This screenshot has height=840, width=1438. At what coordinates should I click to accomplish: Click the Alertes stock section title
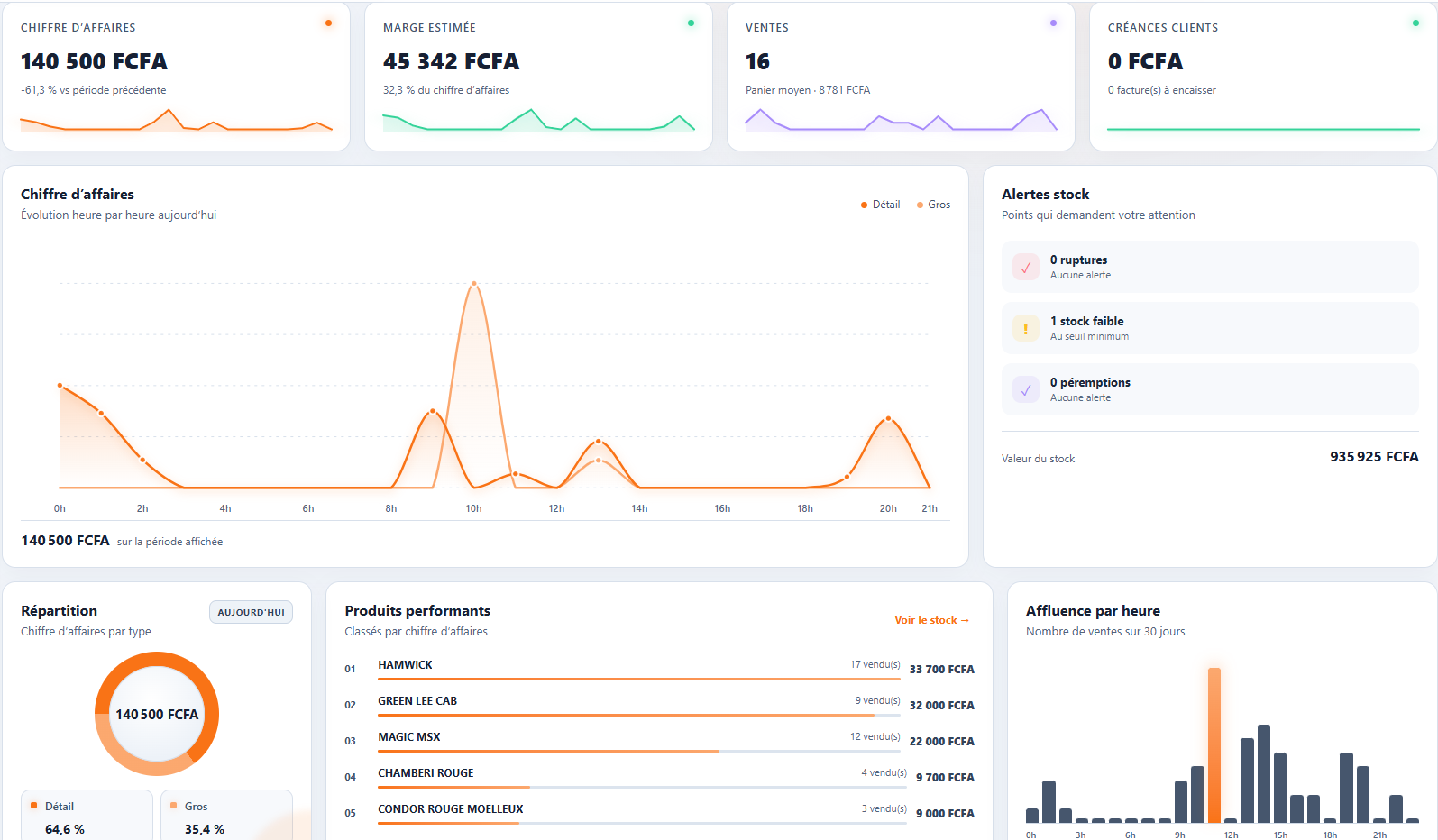click(x=1045, y=195)
